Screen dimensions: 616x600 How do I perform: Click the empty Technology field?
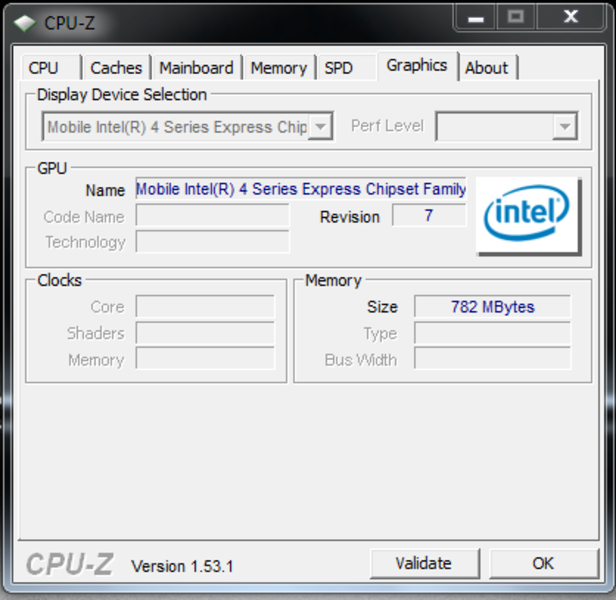tap(213, 241)
